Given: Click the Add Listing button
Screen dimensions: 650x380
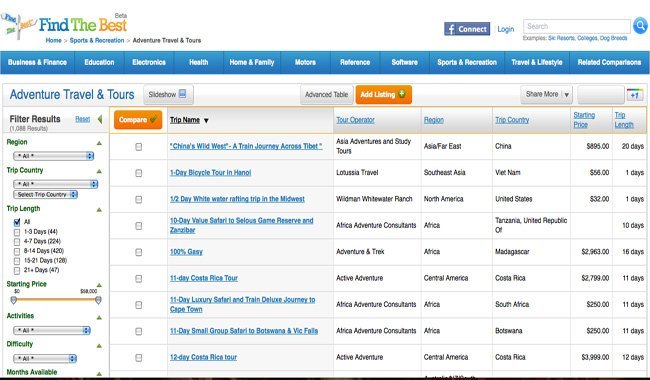Looking at the screenshot, I should pyautogui.click(x=383, y=94).
